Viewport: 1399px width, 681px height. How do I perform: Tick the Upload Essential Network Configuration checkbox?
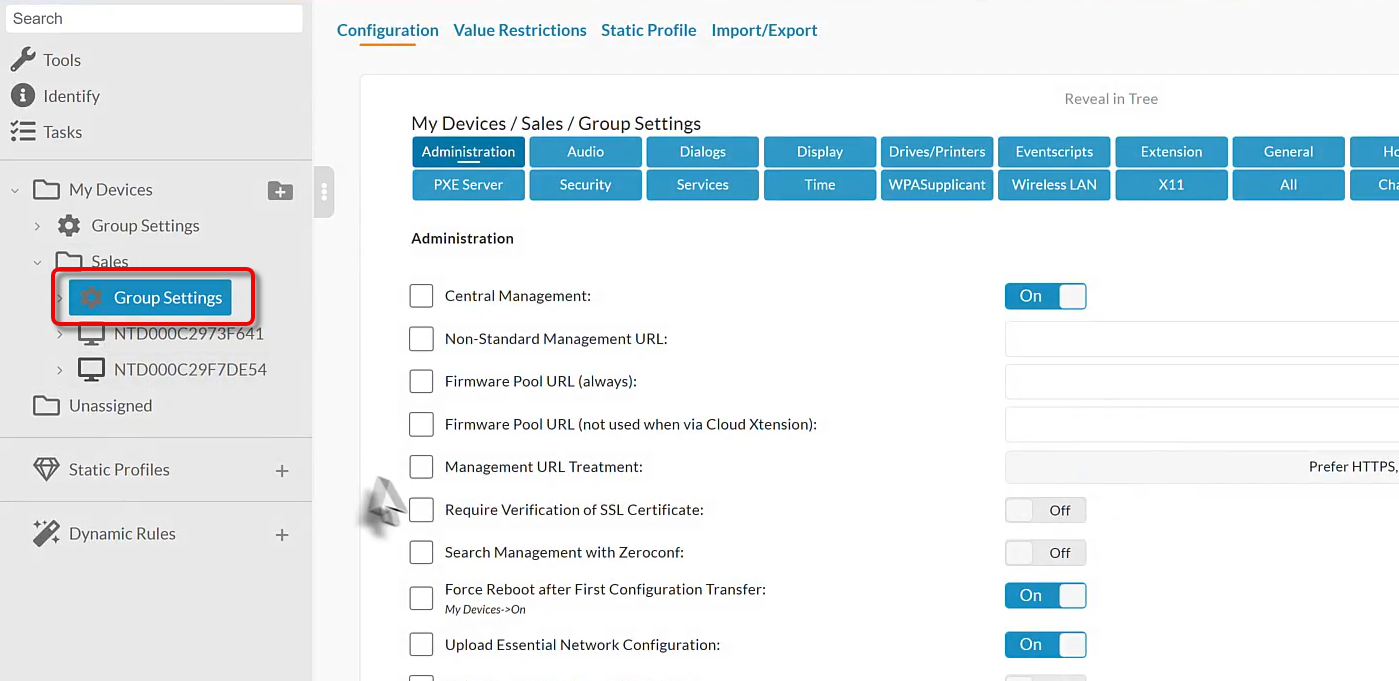tap(421, 645)
